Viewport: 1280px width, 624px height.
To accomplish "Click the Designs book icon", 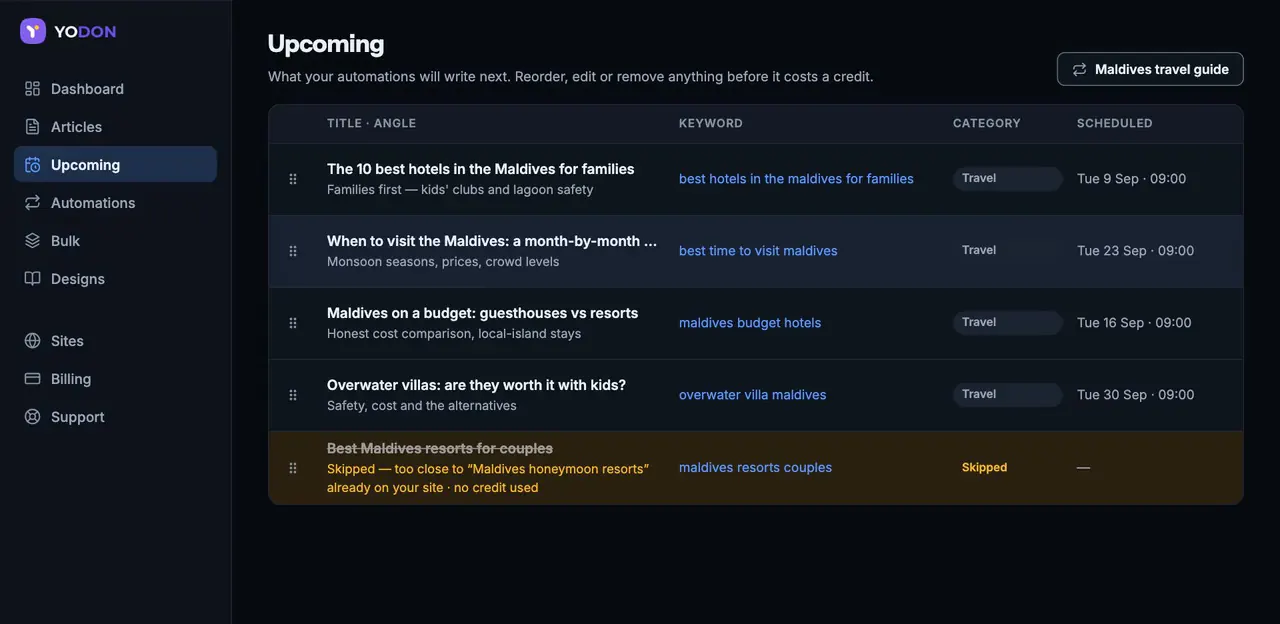I will tap(33, 279).
